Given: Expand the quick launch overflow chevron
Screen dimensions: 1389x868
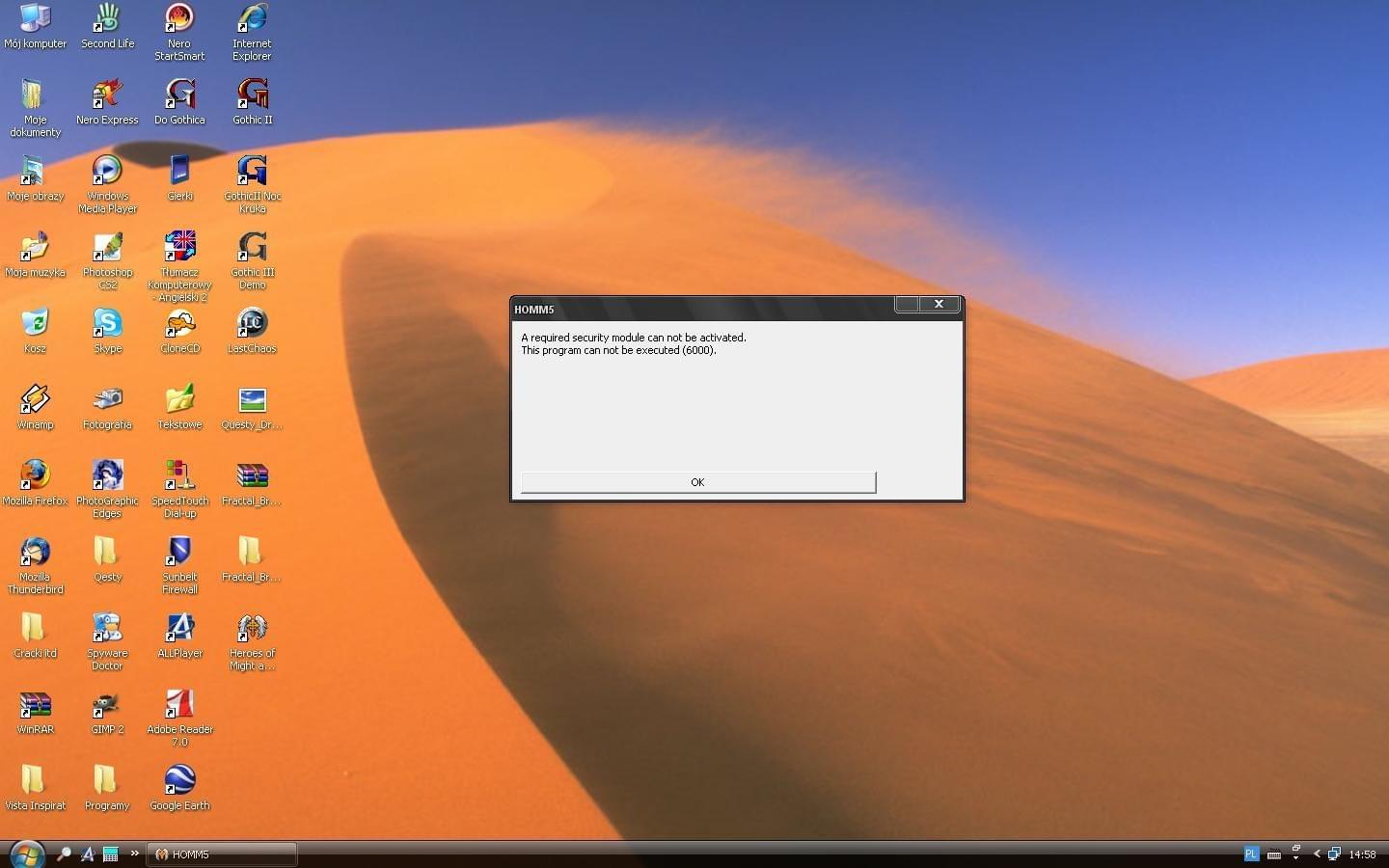Looking at the screenshot, I should pyautogui.click(x=135, y=853).
